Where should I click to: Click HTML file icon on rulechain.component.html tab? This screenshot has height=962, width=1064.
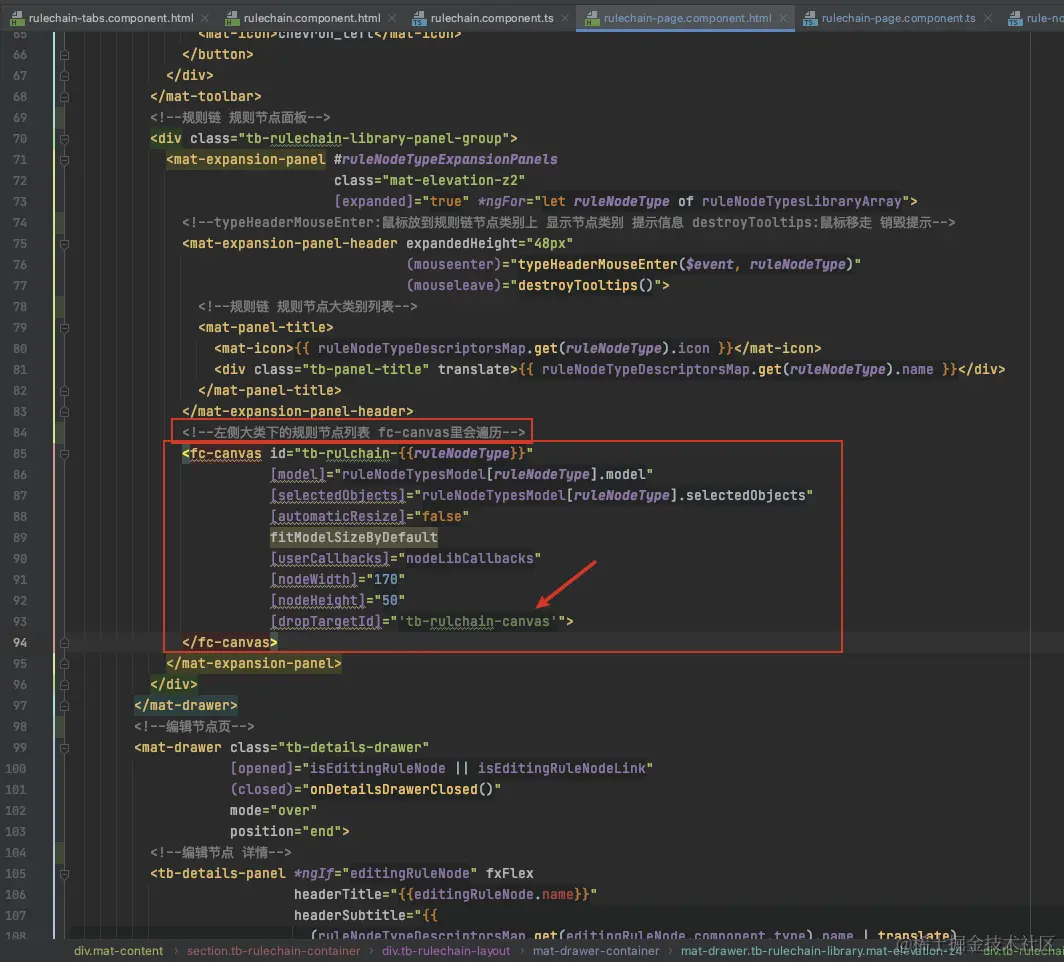pyautogui.click(x=232, y=18)
